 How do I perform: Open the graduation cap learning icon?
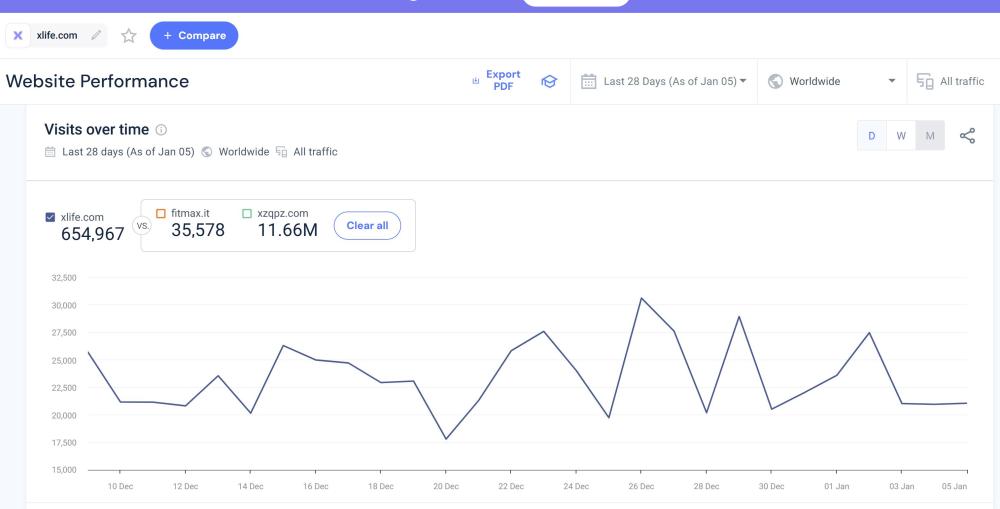click(549, 81)
